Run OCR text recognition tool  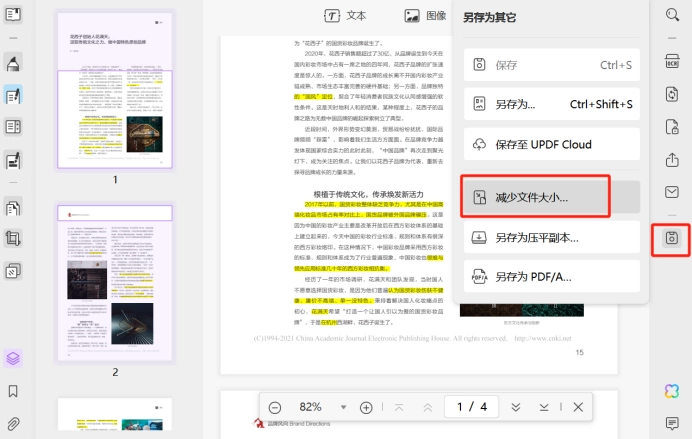[x=672, y=61]
